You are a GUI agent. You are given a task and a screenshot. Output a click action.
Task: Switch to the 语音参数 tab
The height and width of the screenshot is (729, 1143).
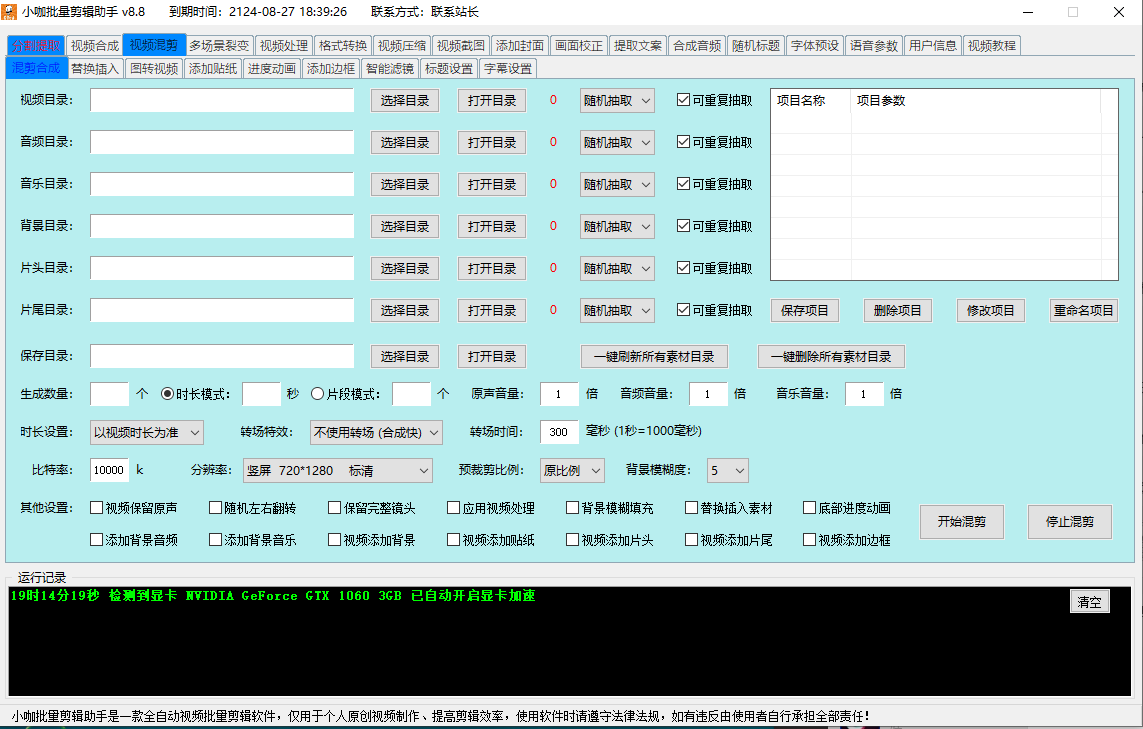(x=876, y=44)
